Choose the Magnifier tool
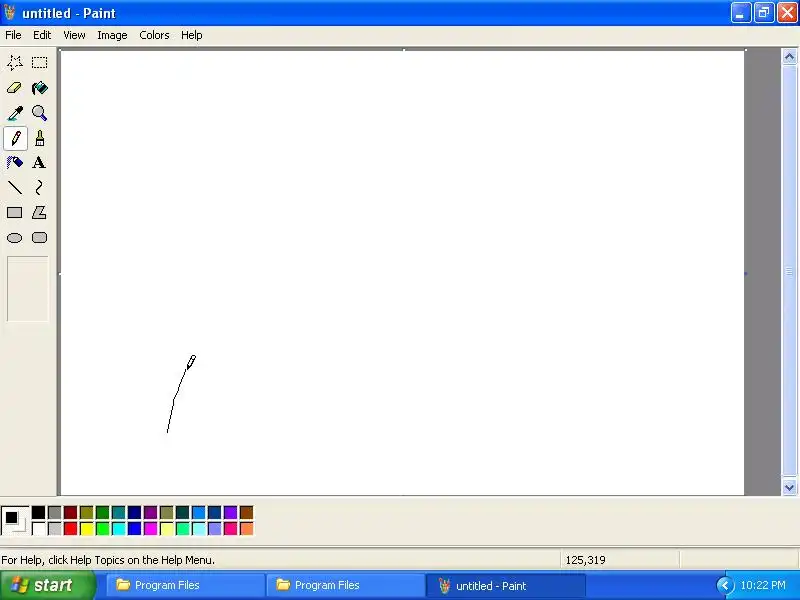Viewport: 800px width, 600px height. (39, 113)
